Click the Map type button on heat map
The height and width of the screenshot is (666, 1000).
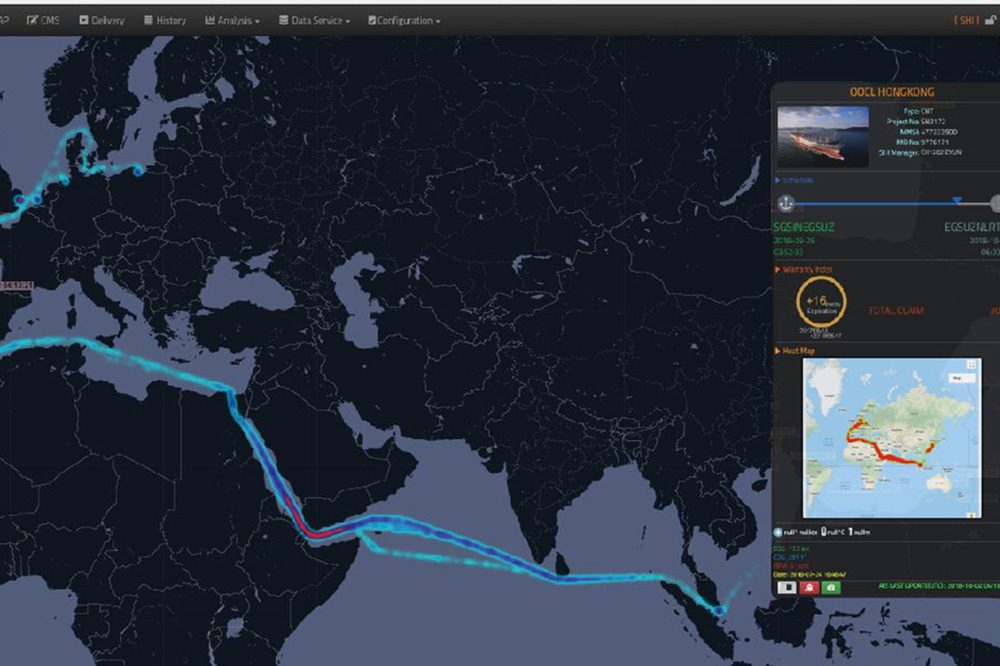pyautogui.click(x=961, y=378)
